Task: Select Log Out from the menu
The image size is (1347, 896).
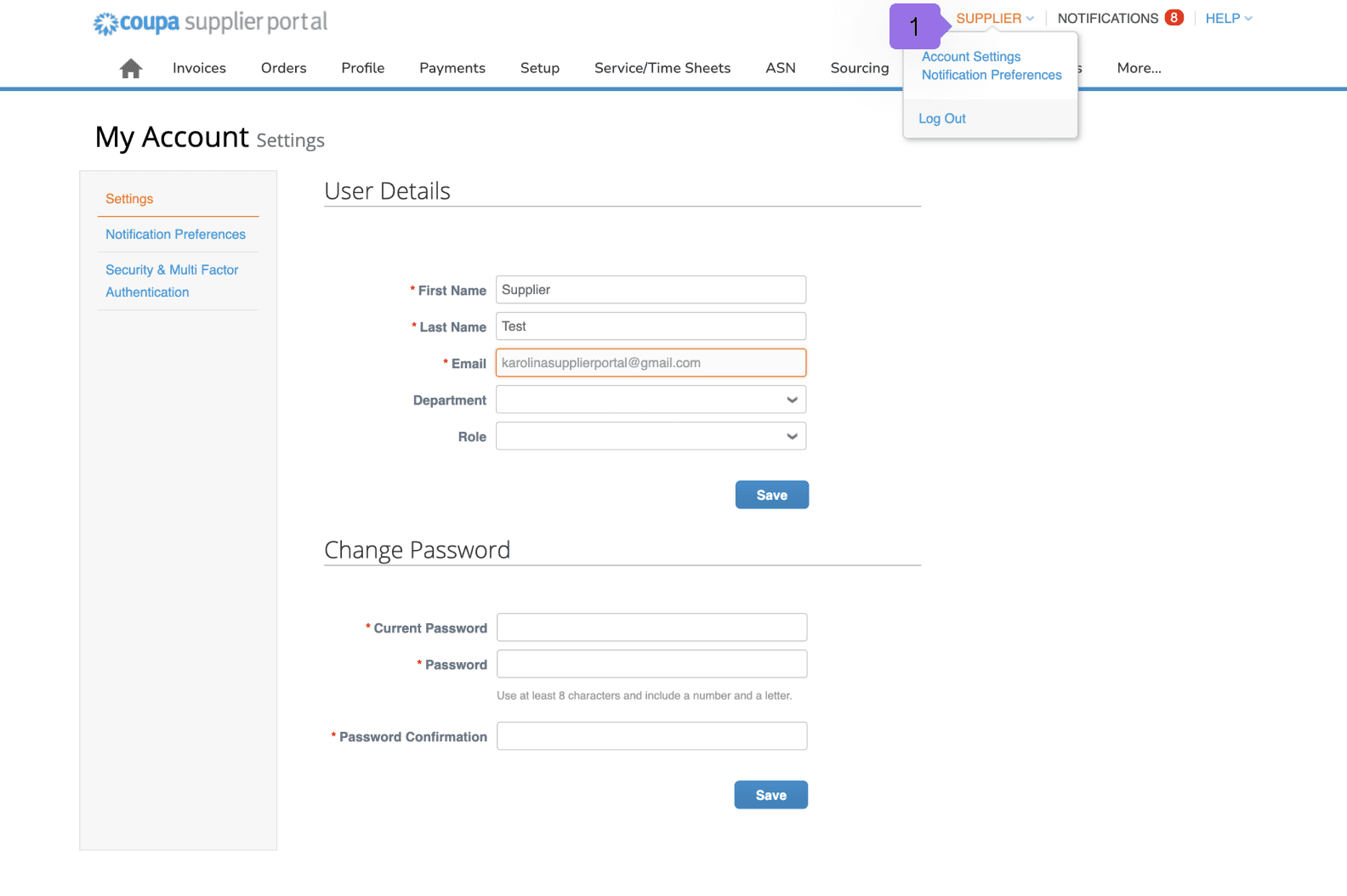Action: click(942, 118)
